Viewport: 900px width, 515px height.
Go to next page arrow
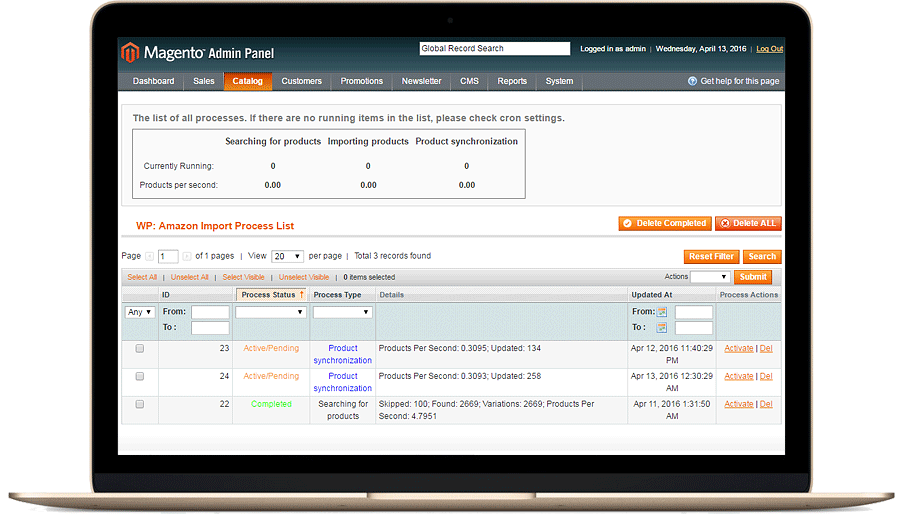click(186, 256)
